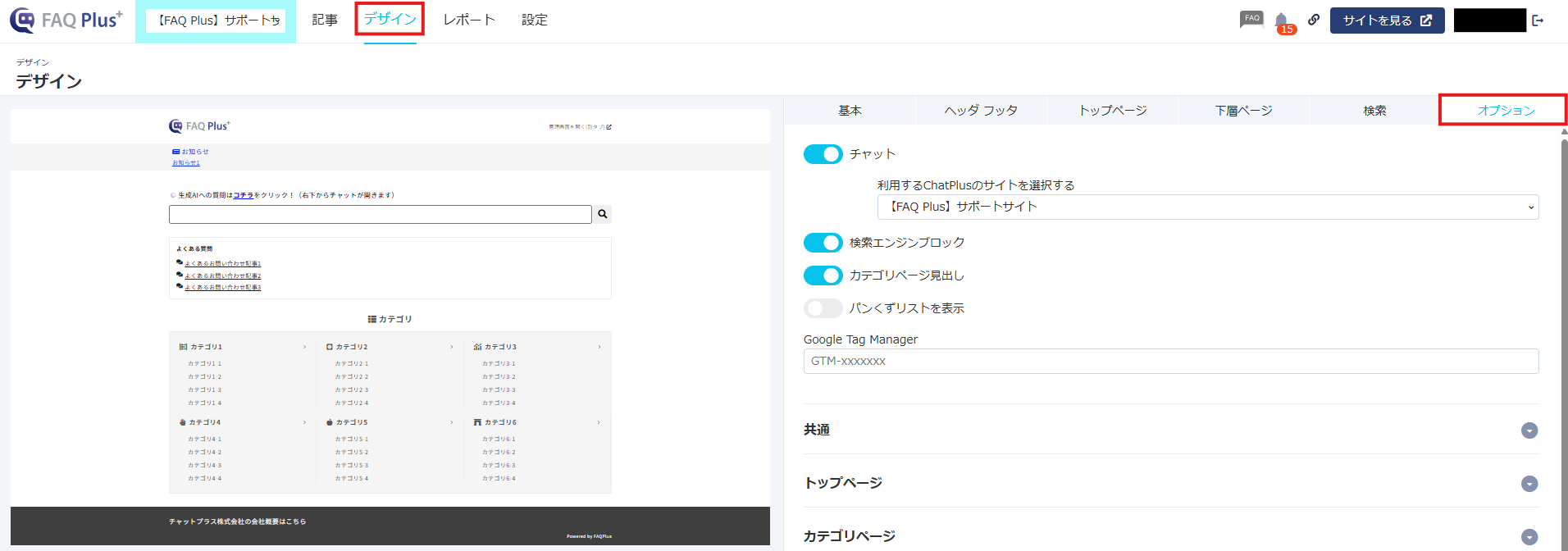The image size is (1568, 551).
Task: Click the カテゴリ5 chevron in the preview
Action: (452, 422)
